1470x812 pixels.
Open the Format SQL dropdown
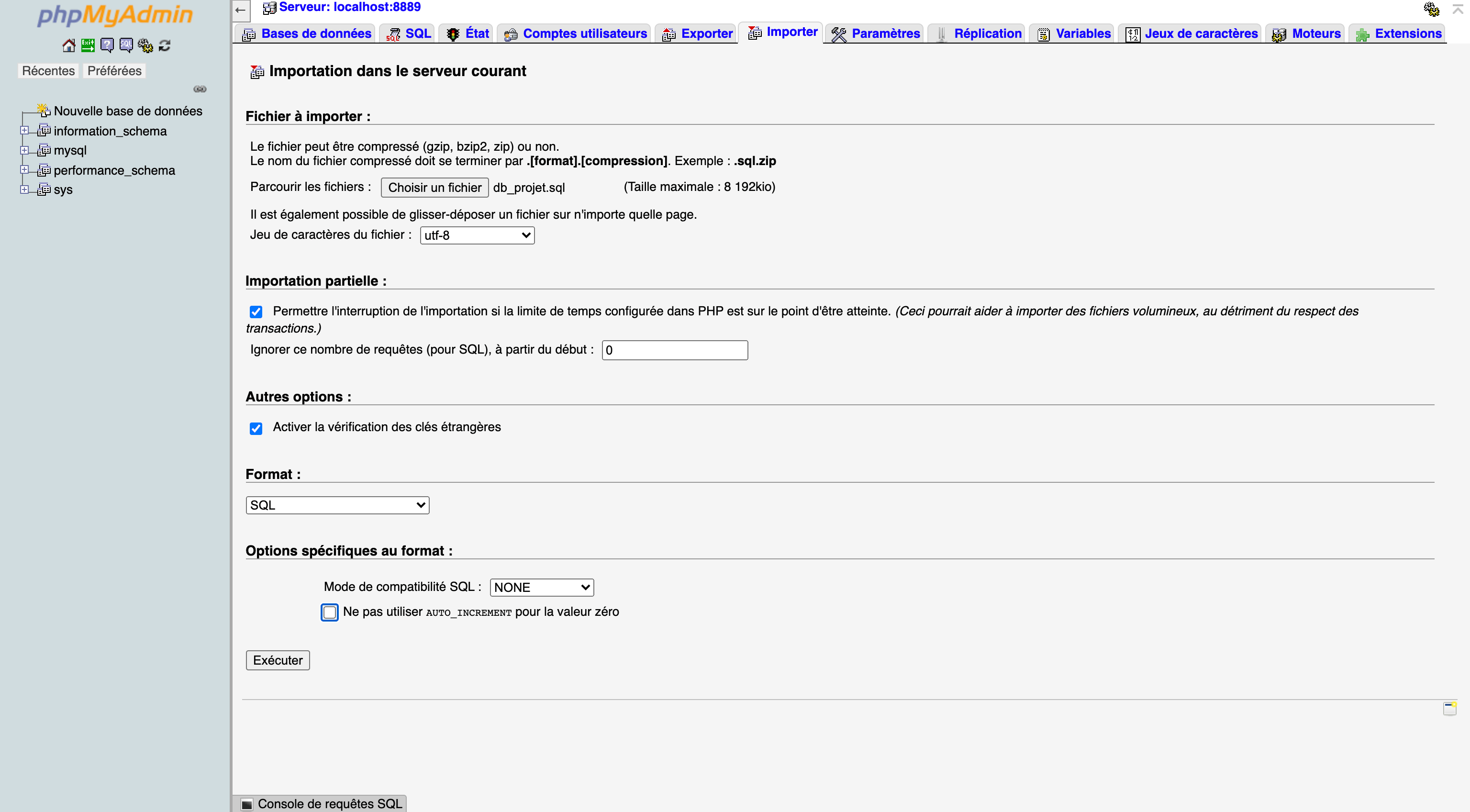pos(337,504)
